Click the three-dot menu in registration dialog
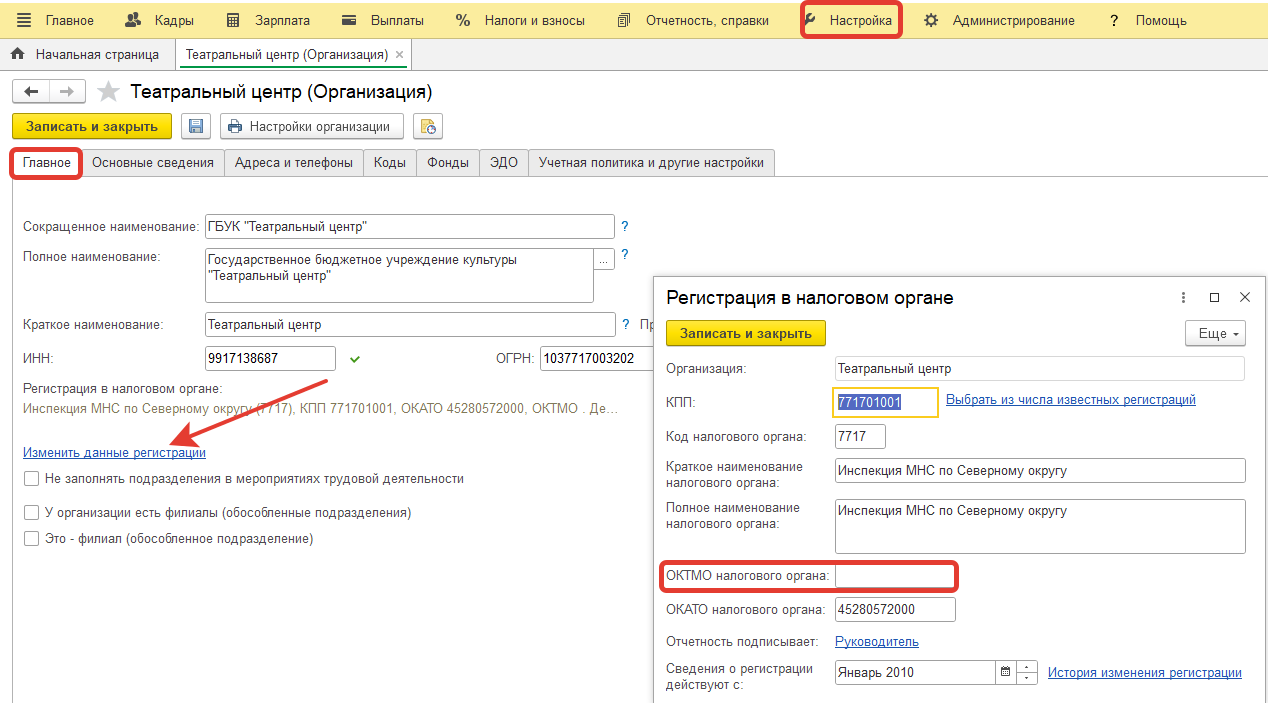1268x703 pixels. (x=1183, y=298)
